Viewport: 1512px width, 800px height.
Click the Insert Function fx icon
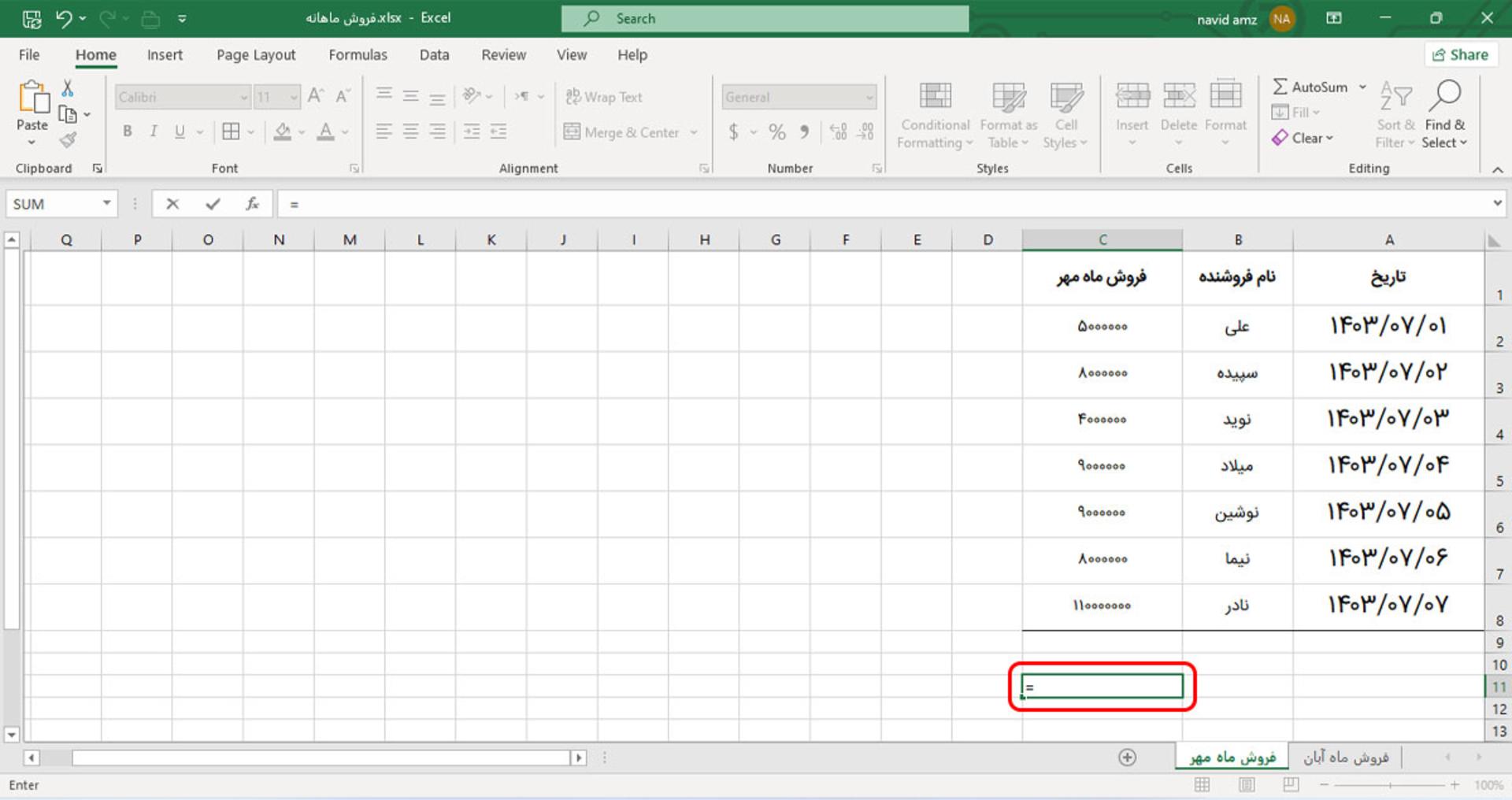tap(252, 204)
